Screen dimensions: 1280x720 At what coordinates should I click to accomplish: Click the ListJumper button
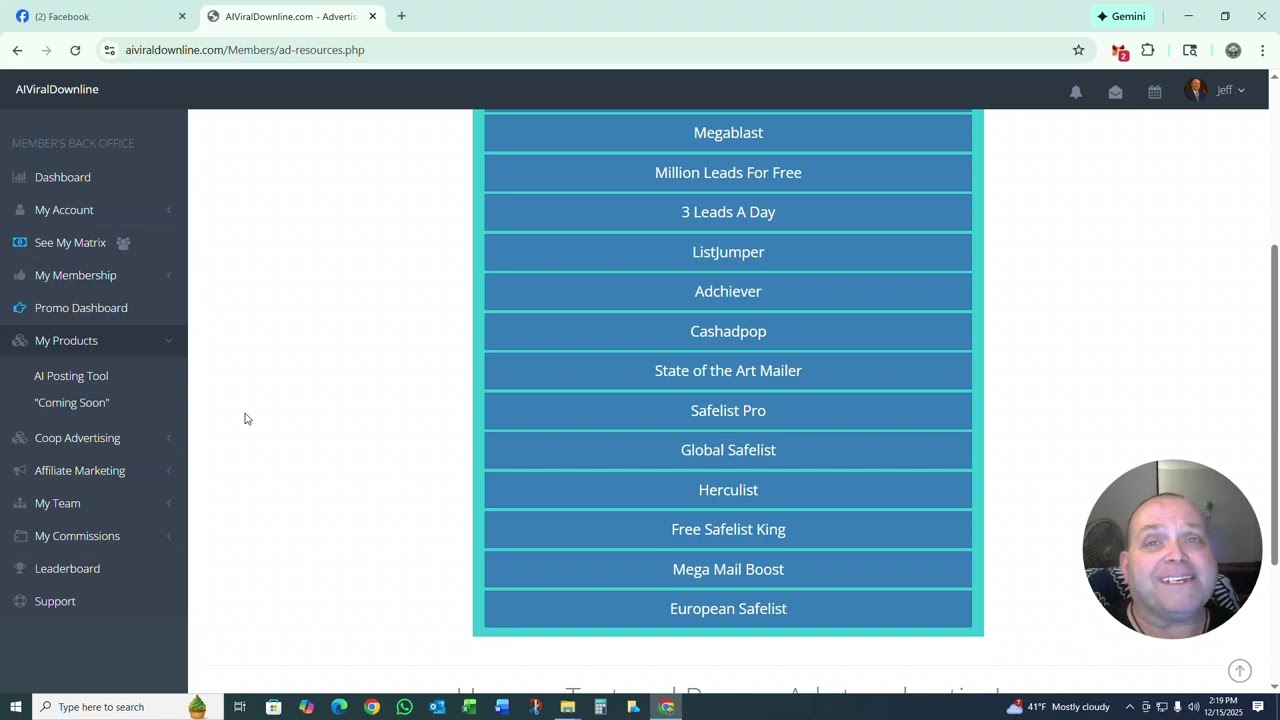(x=728, y=252)
